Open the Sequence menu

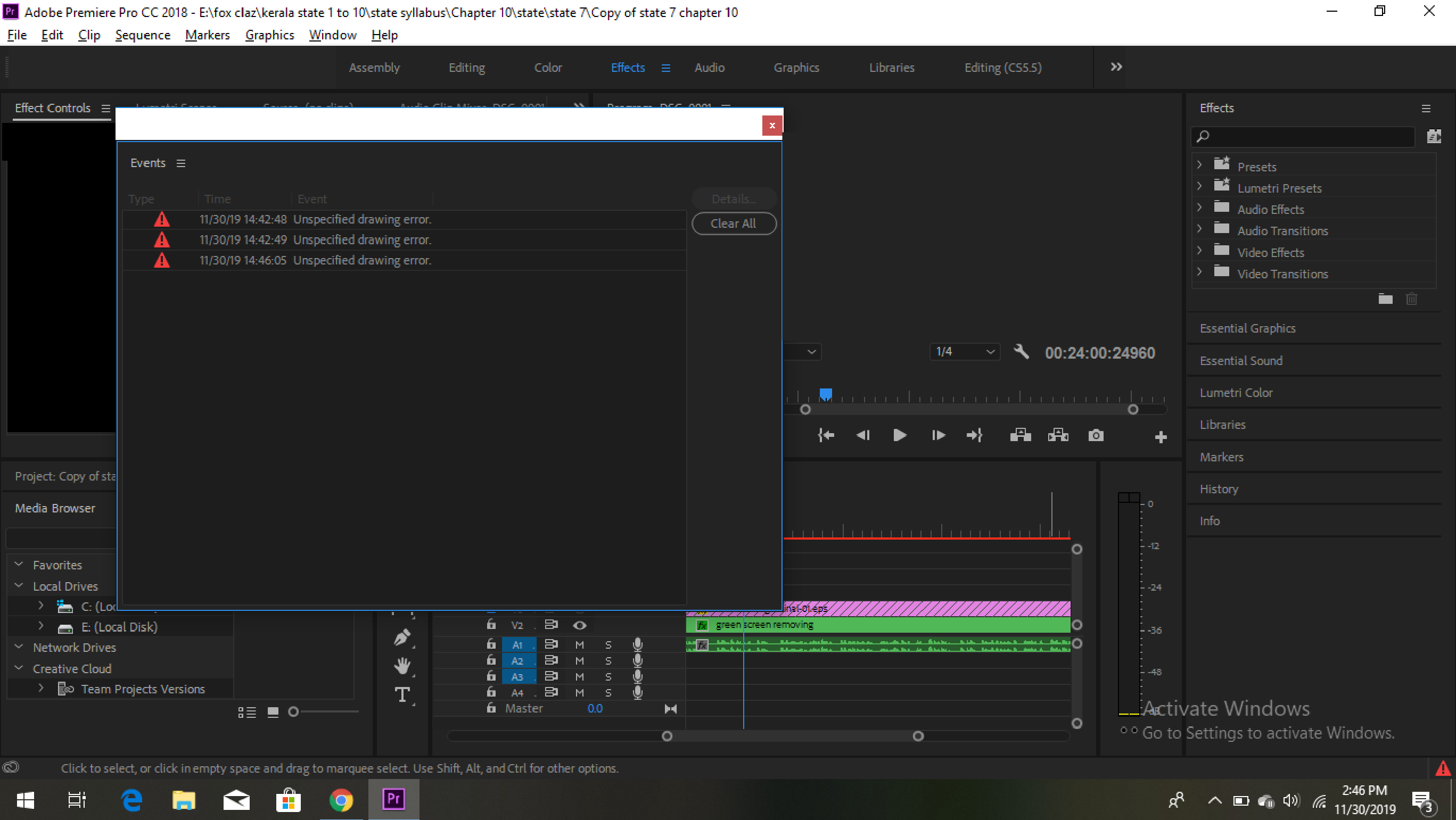click(143, 35)
